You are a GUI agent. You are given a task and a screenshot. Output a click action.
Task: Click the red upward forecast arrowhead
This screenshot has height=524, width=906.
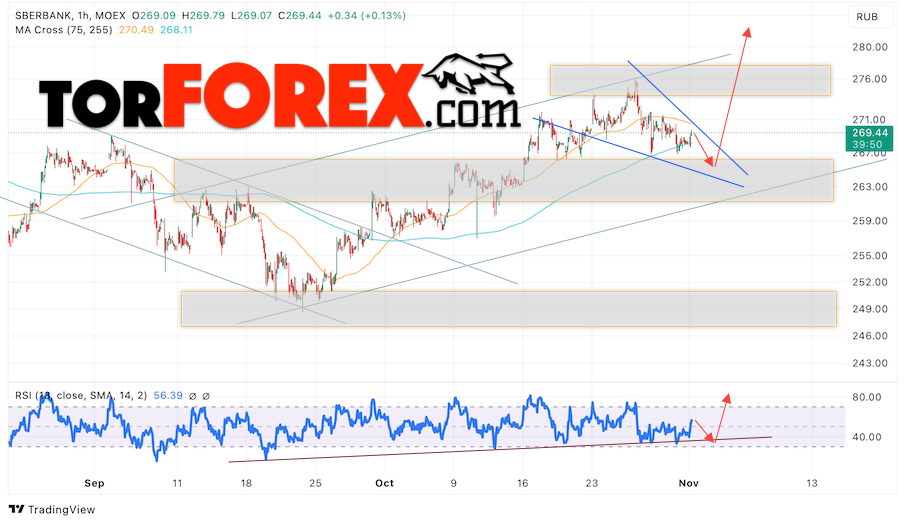tap(747, 32)
